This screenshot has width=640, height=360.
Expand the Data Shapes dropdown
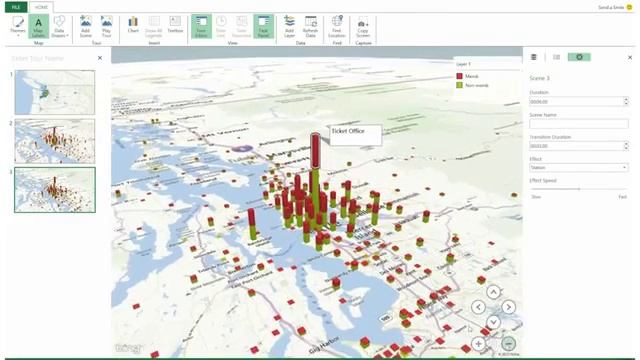[x=60, y=27]
